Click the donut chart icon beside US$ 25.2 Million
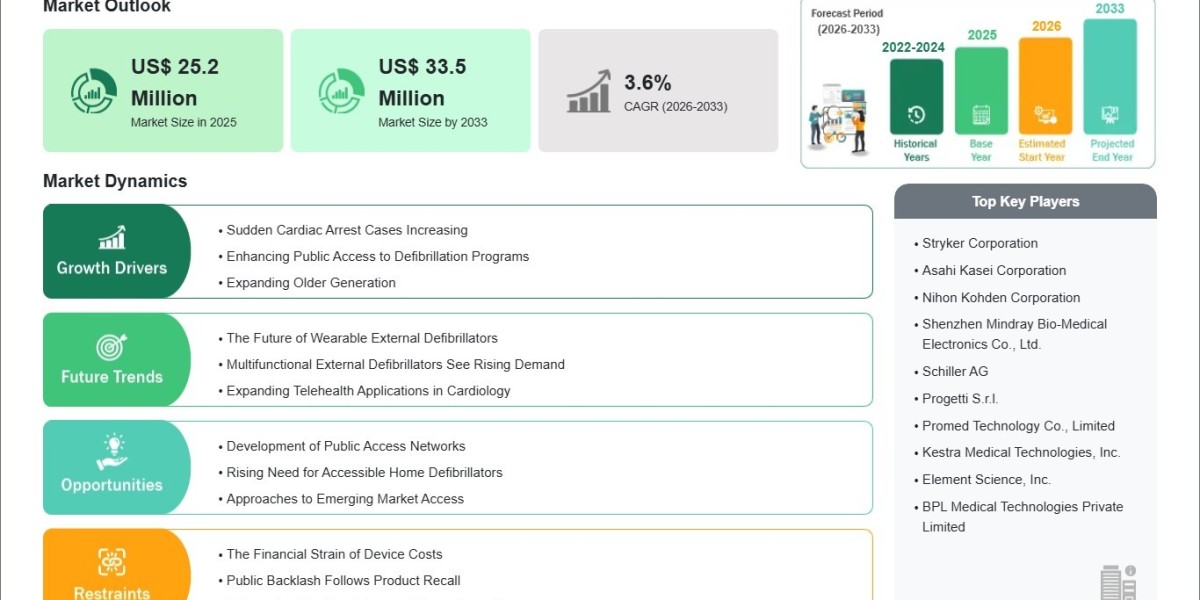The width and height of the screenshot is (1200, 600). point(93,91)
